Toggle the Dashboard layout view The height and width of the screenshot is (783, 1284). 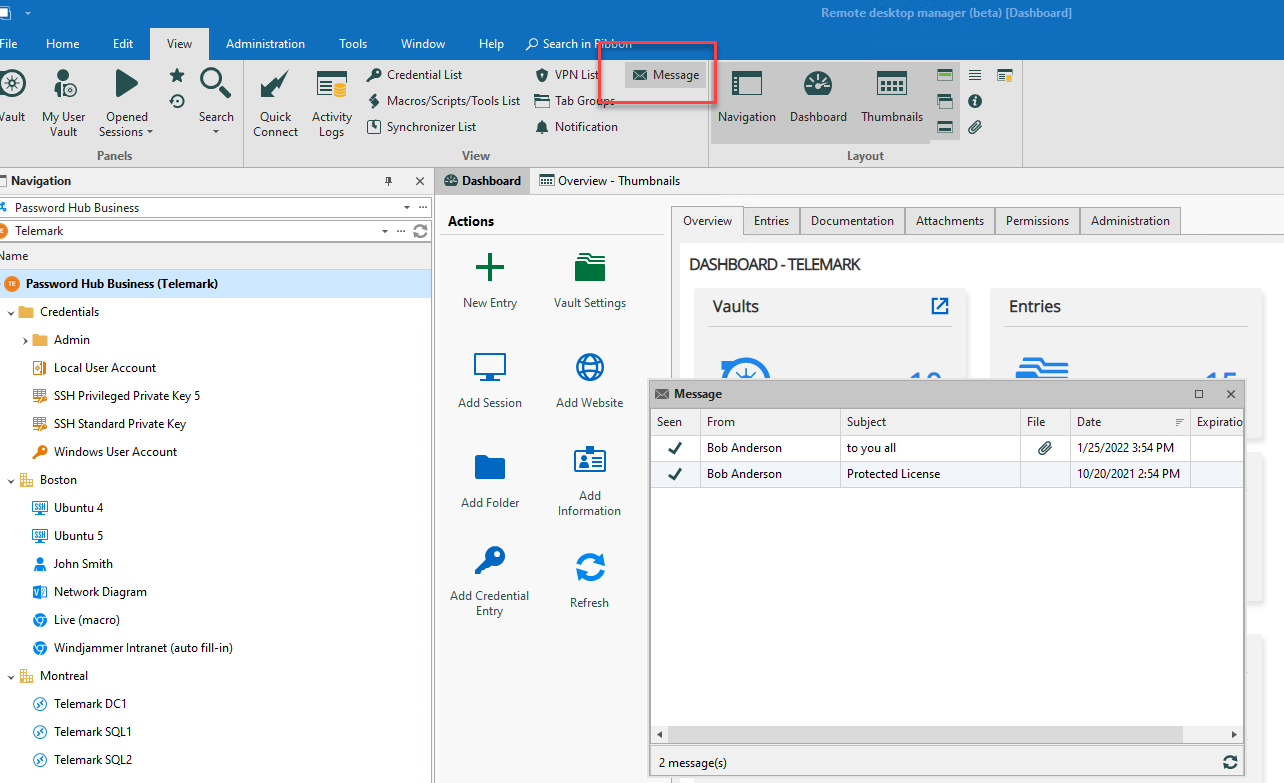(818, 98)
